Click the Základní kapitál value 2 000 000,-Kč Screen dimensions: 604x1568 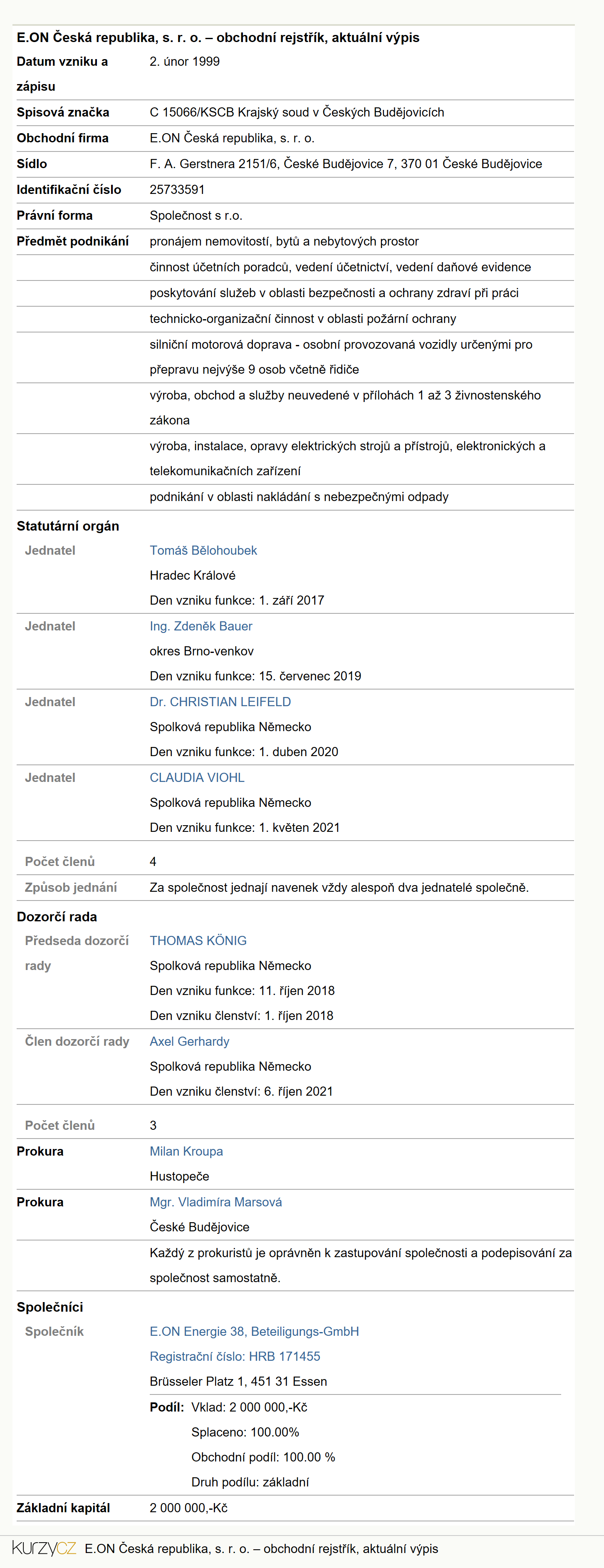point(188,1508)
